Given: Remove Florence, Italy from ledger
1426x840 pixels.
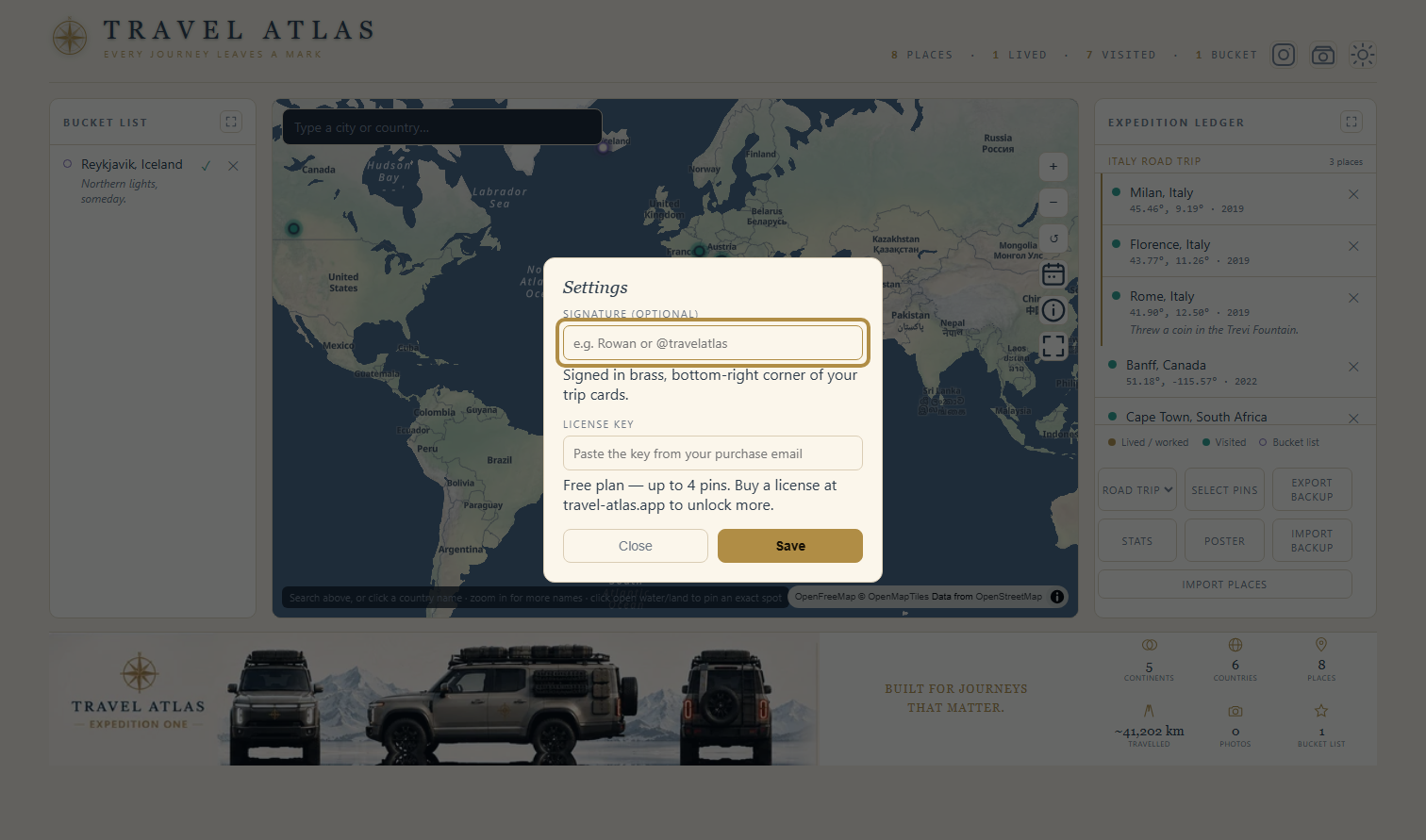Looking at the screenshot, I should point(1353,246).
